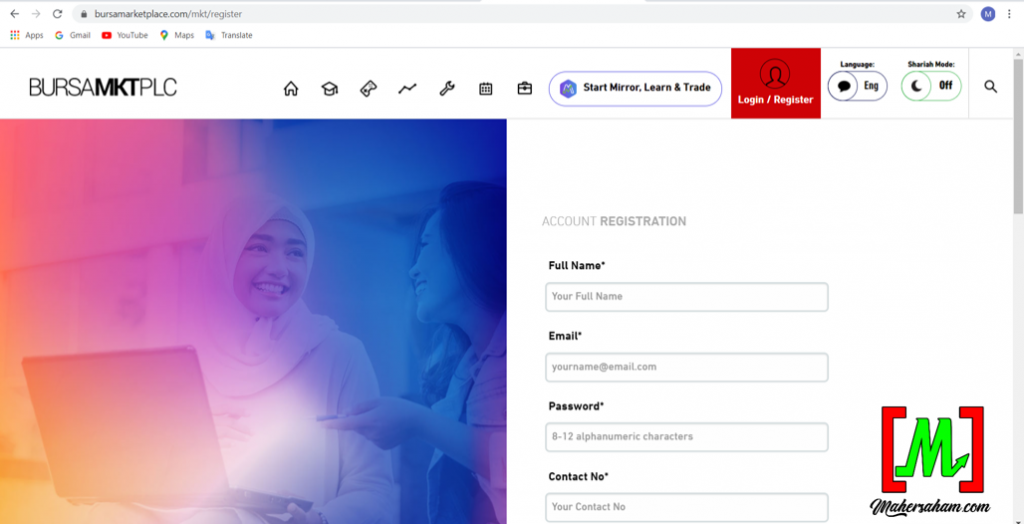
Task: Click the upward trend chart icon
Action: point(407,88)
